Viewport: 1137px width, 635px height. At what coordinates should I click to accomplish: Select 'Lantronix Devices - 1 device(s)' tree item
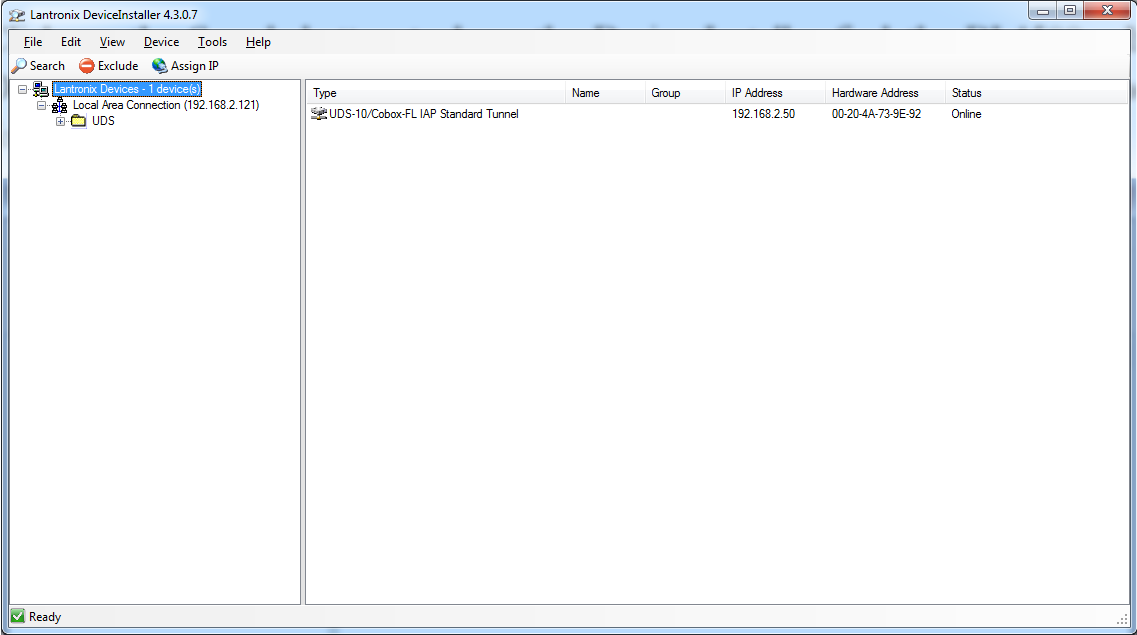tap(127, 89)
